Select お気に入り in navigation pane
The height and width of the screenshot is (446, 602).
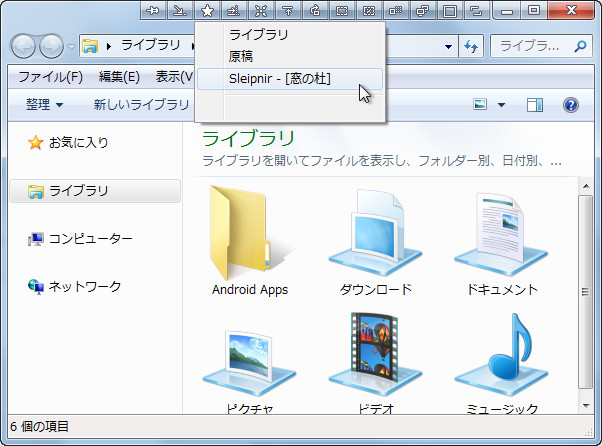(68, 142)
